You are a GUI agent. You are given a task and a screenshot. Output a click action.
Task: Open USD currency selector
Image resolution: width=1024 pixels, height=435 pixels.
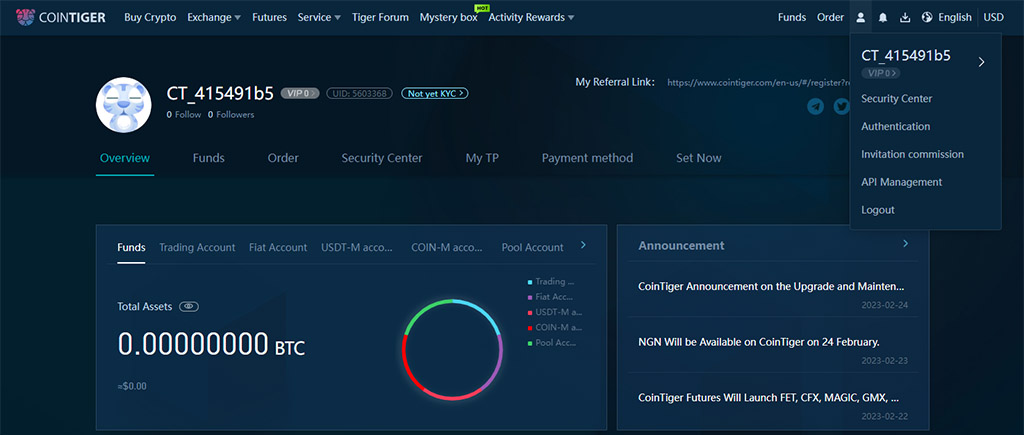(x=994, y=18)
